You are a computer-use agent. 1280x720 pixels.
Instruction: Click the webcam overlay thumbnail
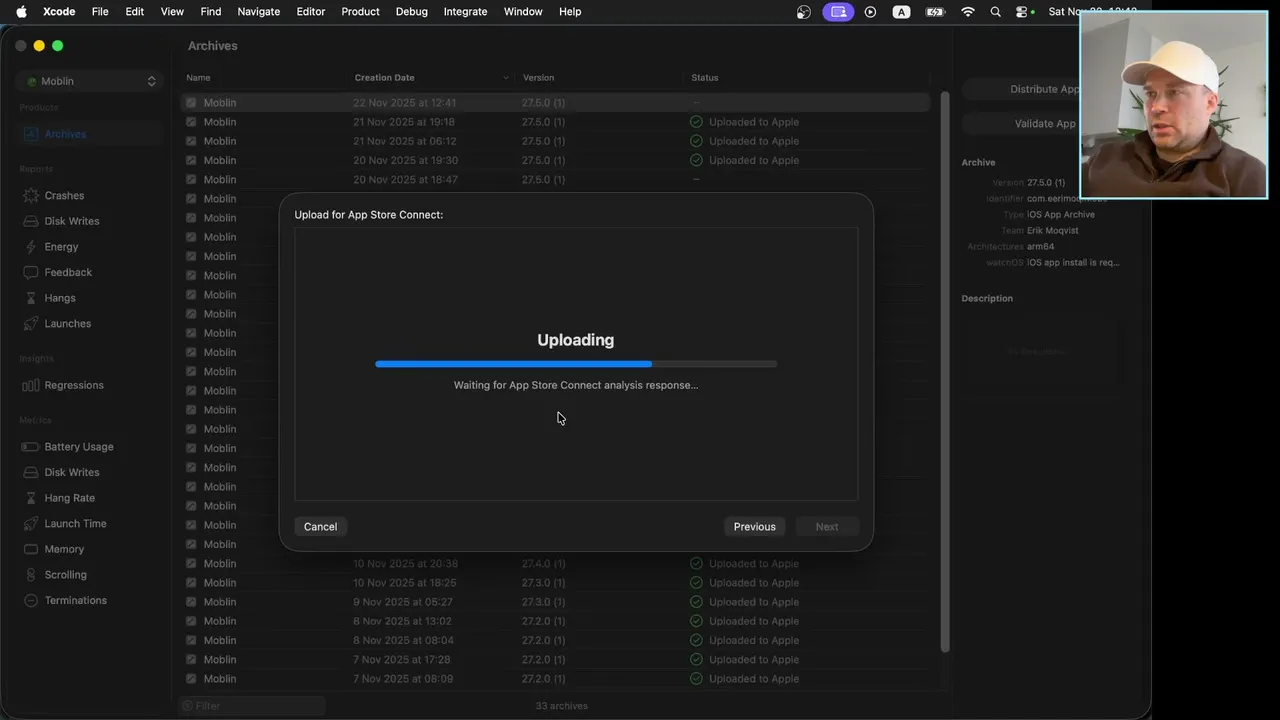tap(1174, 105)
